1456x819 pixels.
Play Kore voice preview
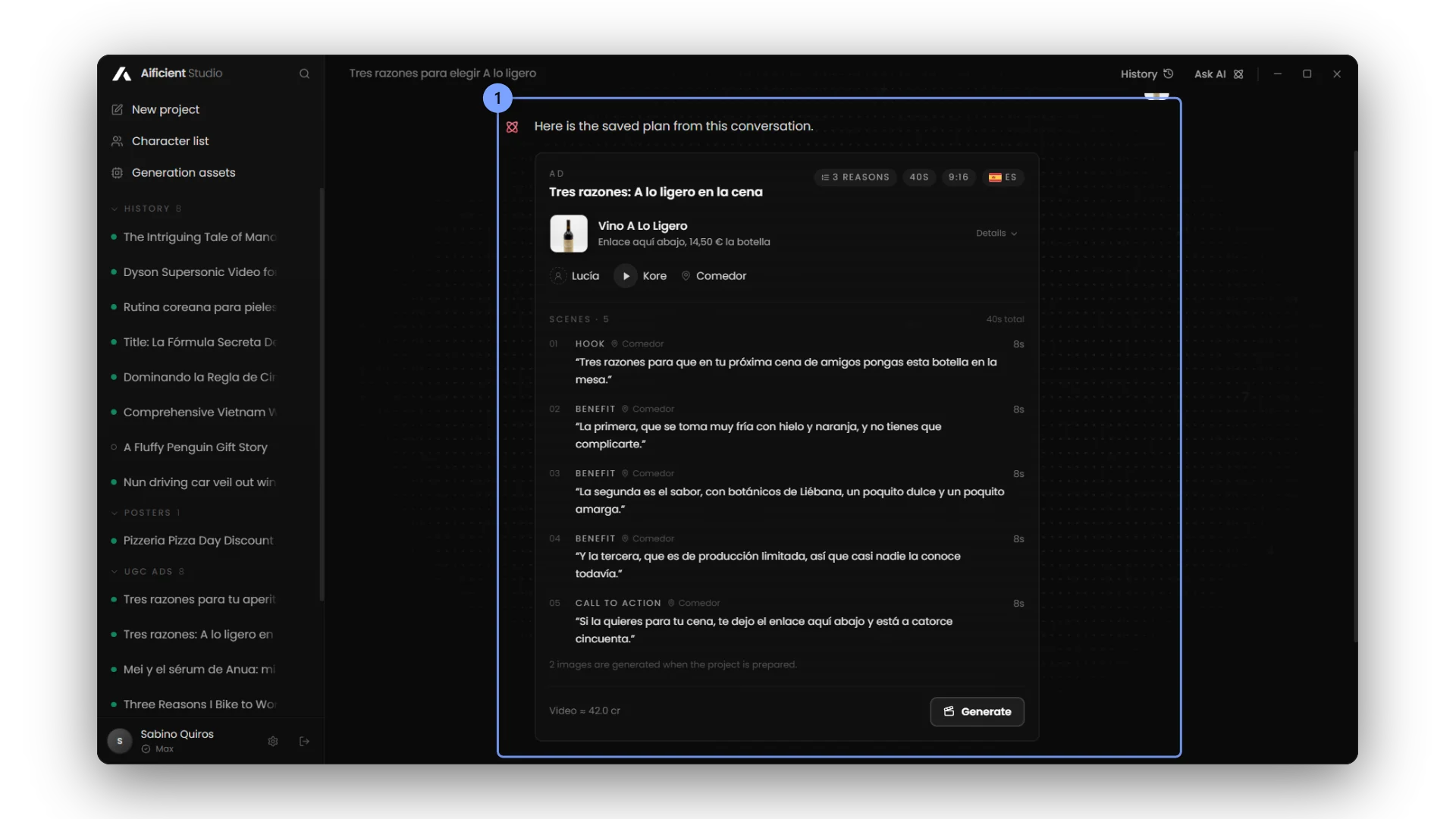pos(626,276)
